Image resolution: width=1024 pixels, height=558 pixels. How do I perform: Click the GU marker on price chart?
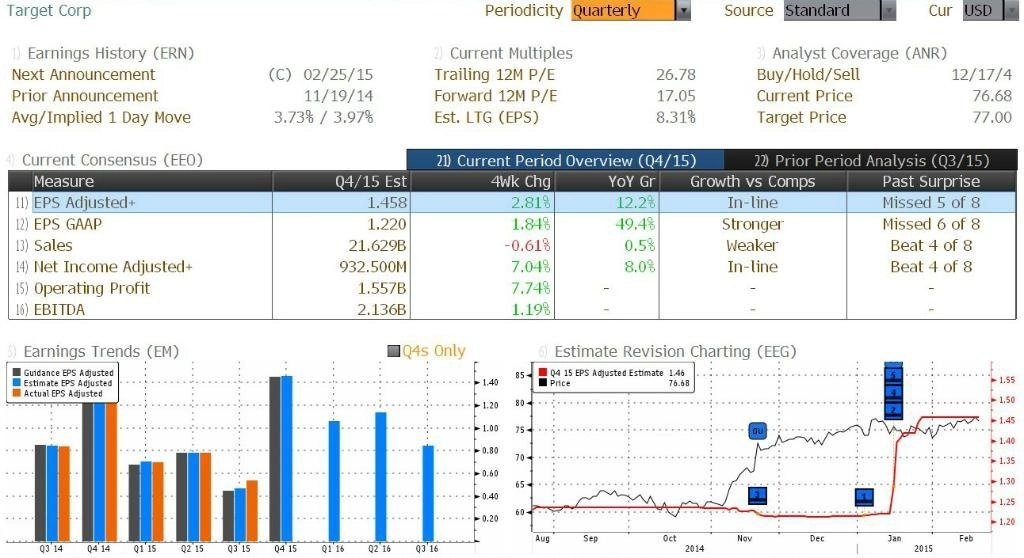tap(758, 431)
